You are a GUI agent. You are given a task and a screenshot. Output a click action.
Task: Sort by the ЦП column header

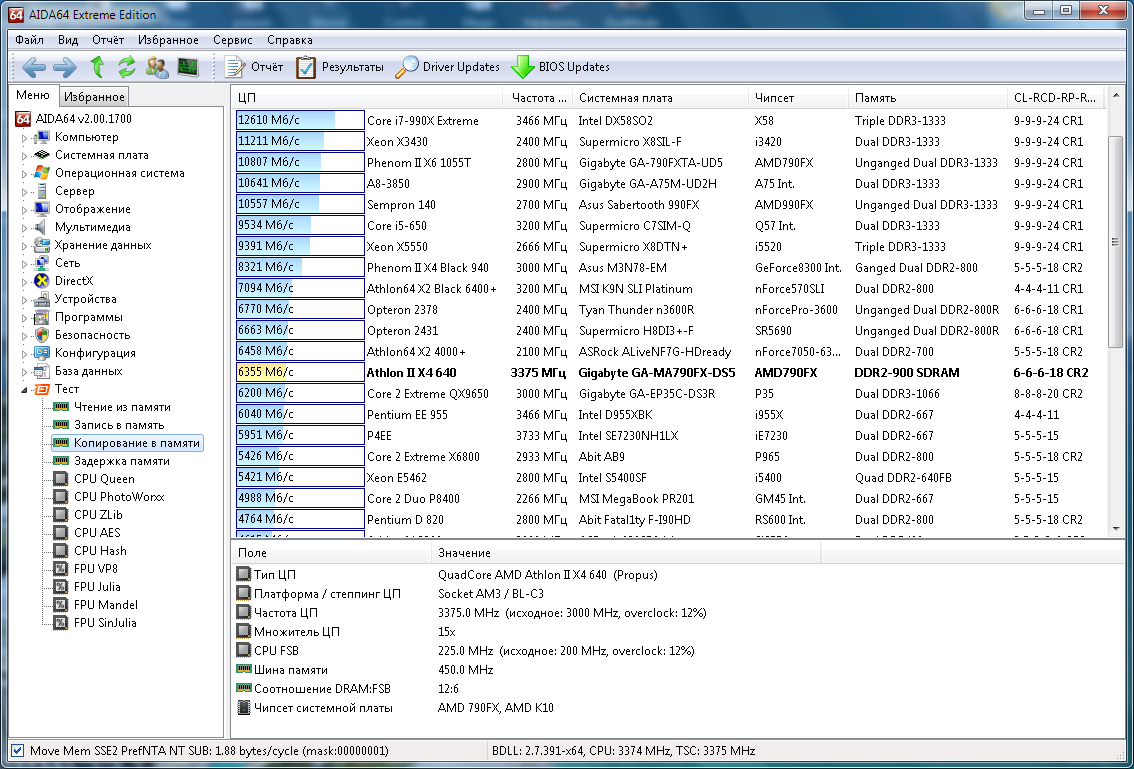[x=367, y=98]
